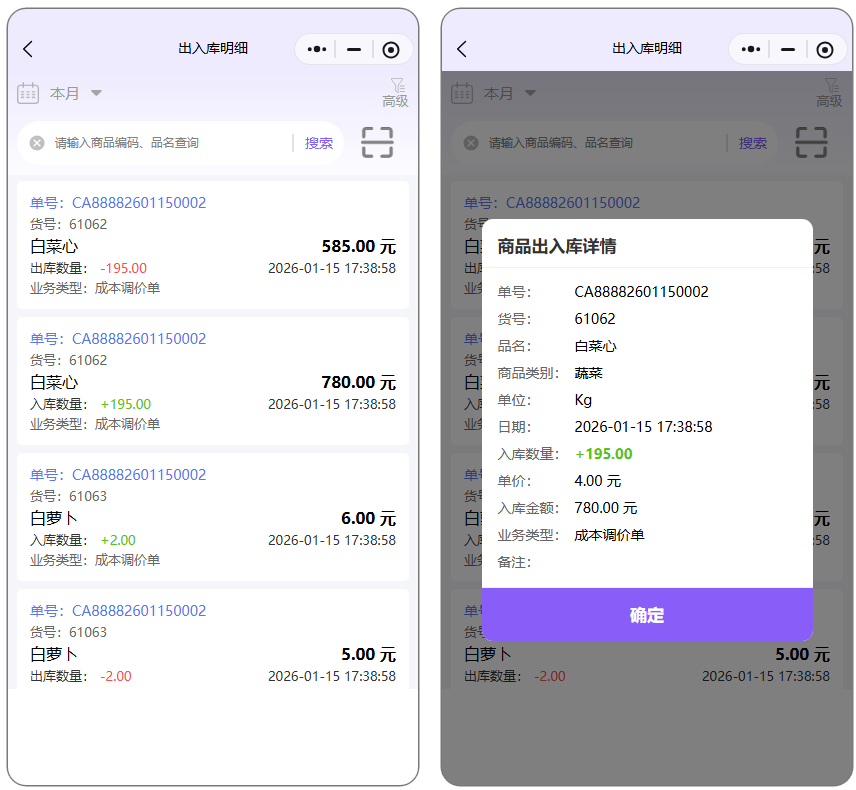The image size is (856, 790).
Task: Click -195.00 outbound quantity on left screen
Action: pyautogui.click(x=123, y=268)
